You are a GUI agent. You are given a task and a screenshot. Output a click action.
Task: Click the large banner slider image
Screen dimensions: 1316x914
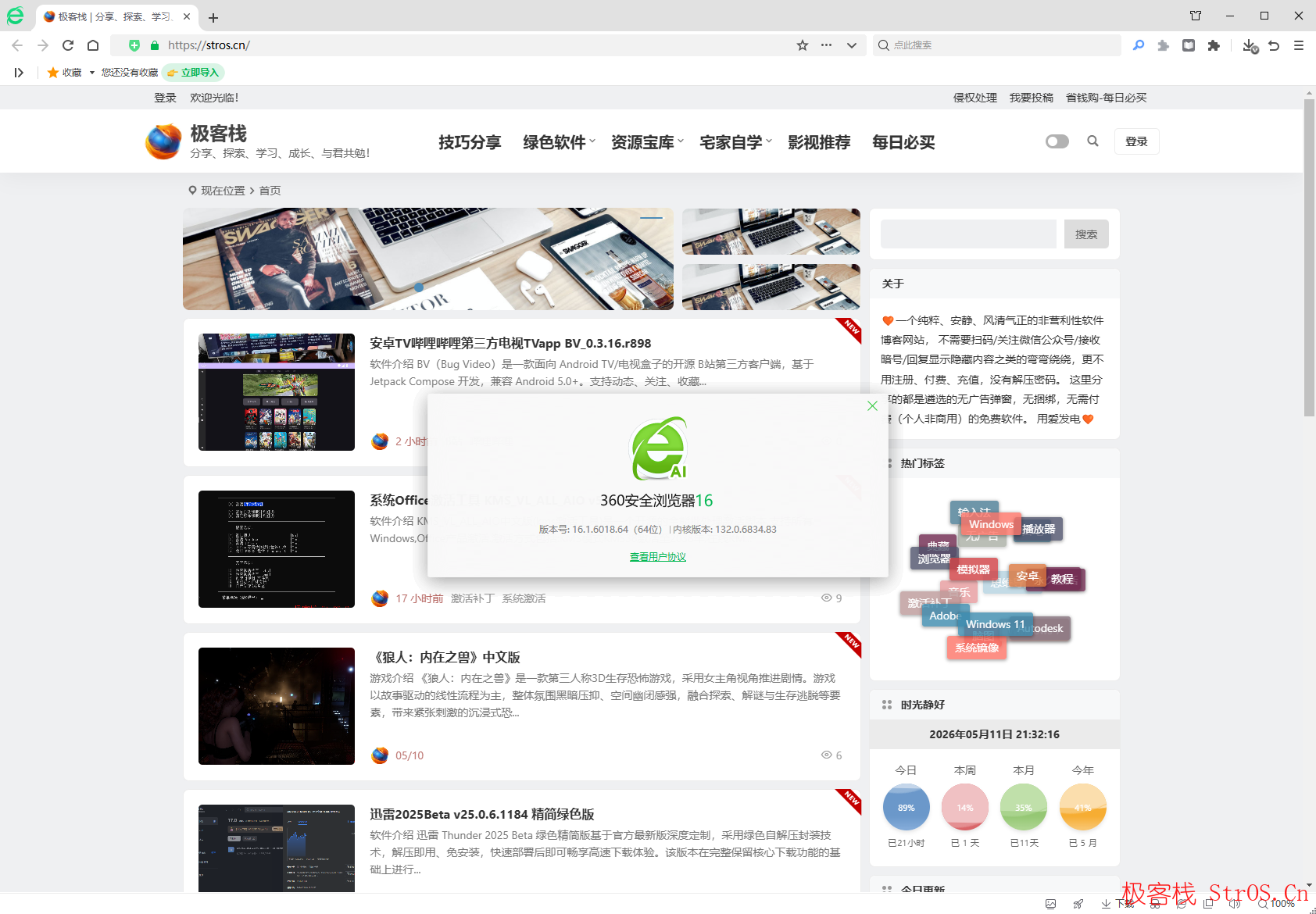[428, 259]
